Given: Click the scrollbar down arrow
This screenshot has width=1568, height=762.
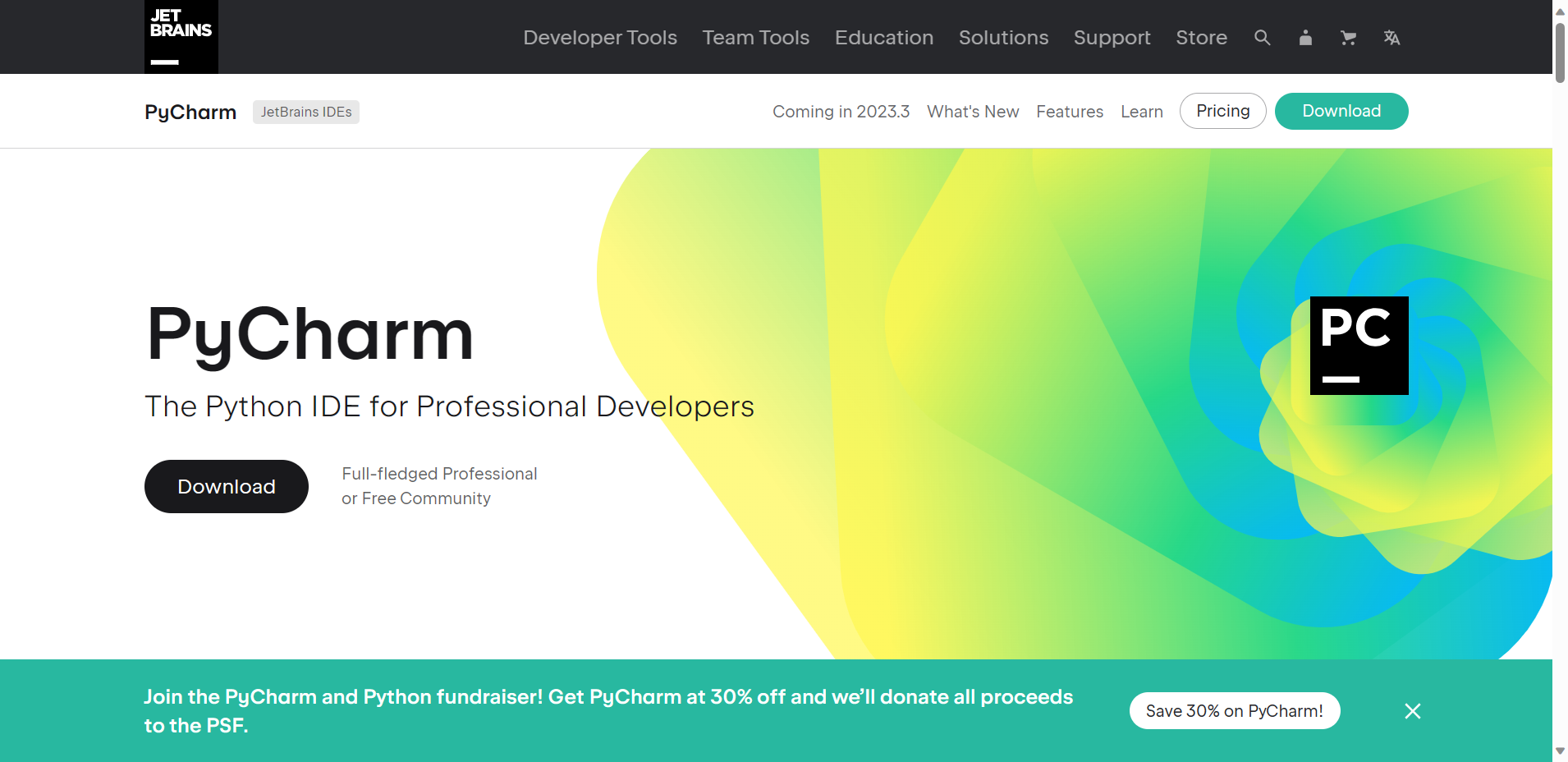Looking at the screenshot, I should pyautogui.click(x=1560, y=751).
